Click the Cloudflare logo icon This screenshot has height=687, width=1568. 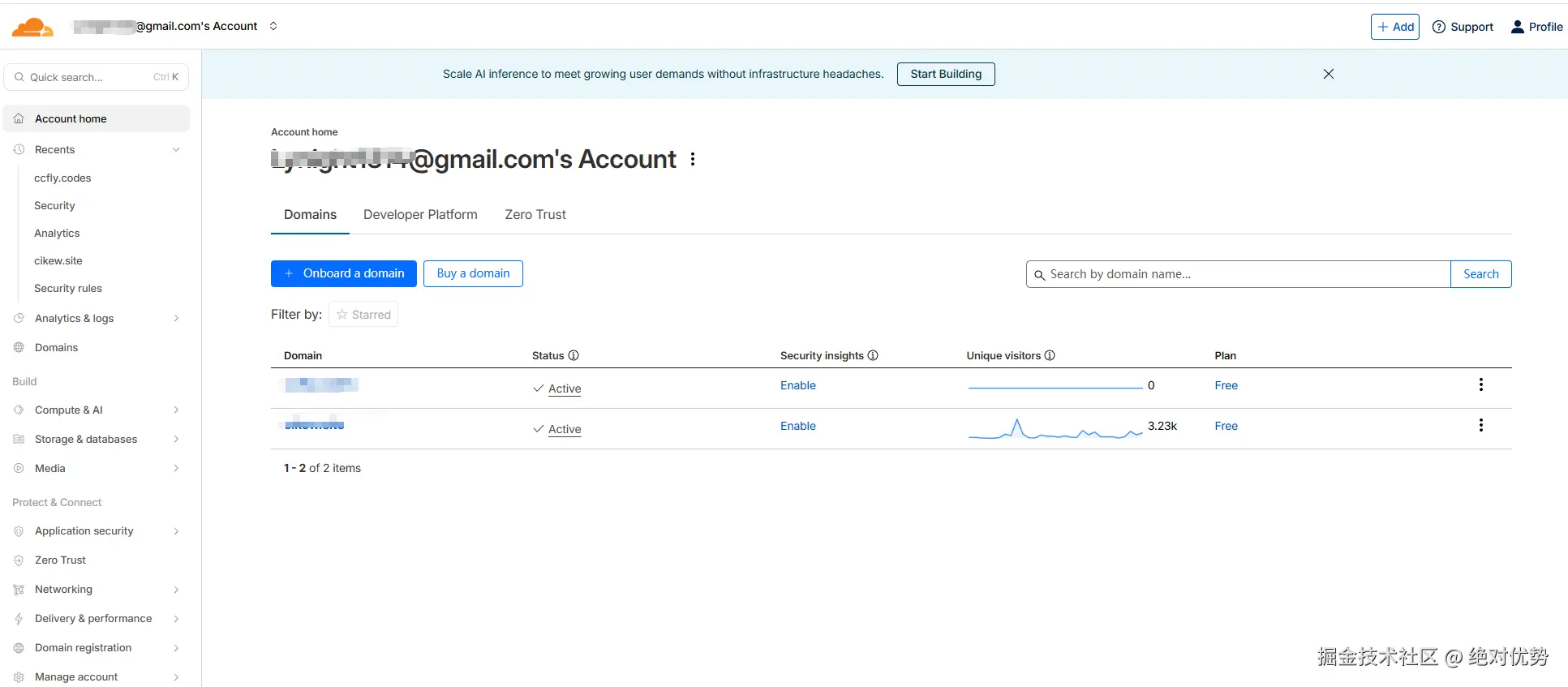coord(32,28)
